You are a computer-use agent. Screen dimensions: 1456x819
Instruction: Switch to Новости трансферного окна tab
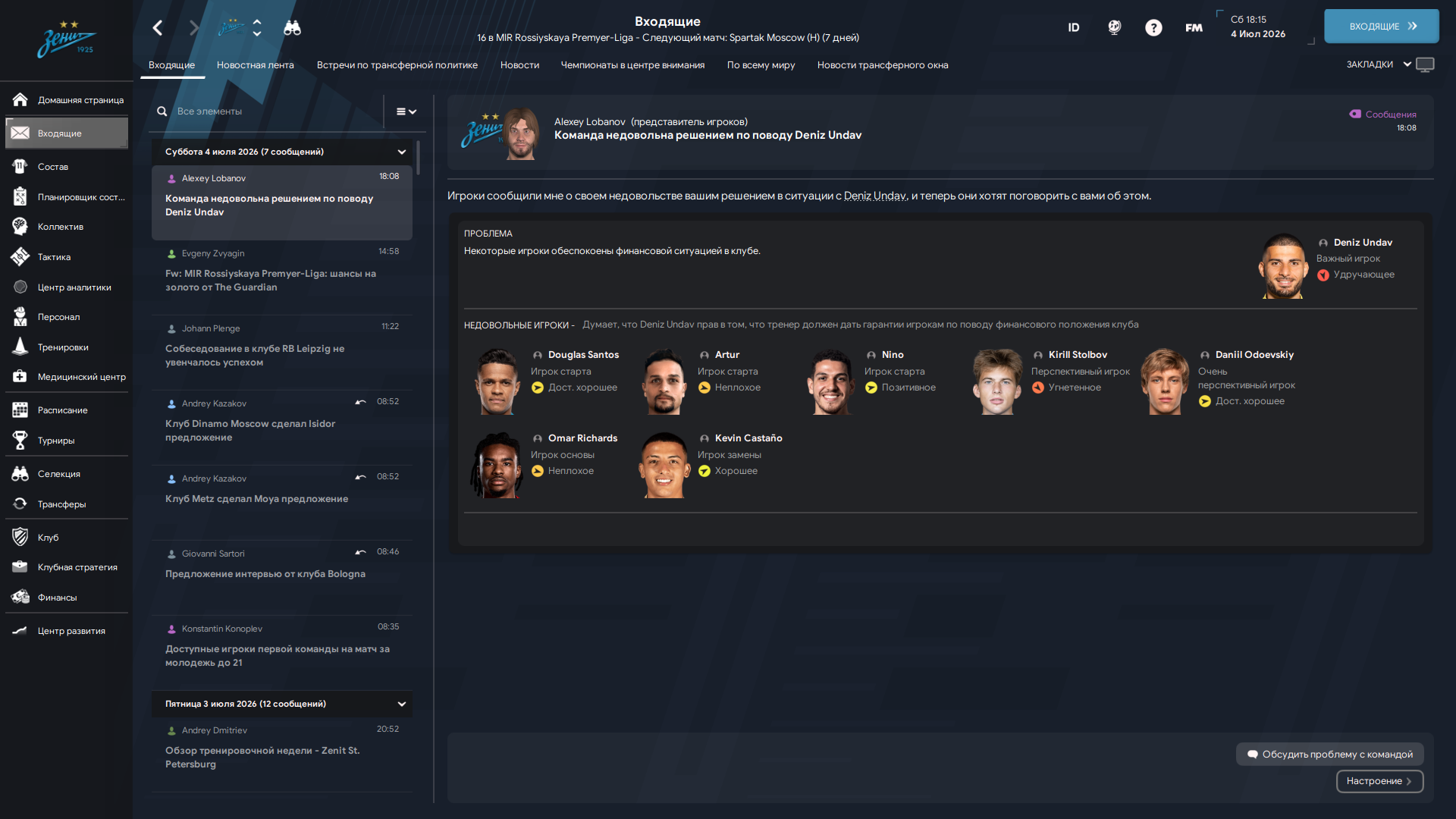[x=883, y=65]
